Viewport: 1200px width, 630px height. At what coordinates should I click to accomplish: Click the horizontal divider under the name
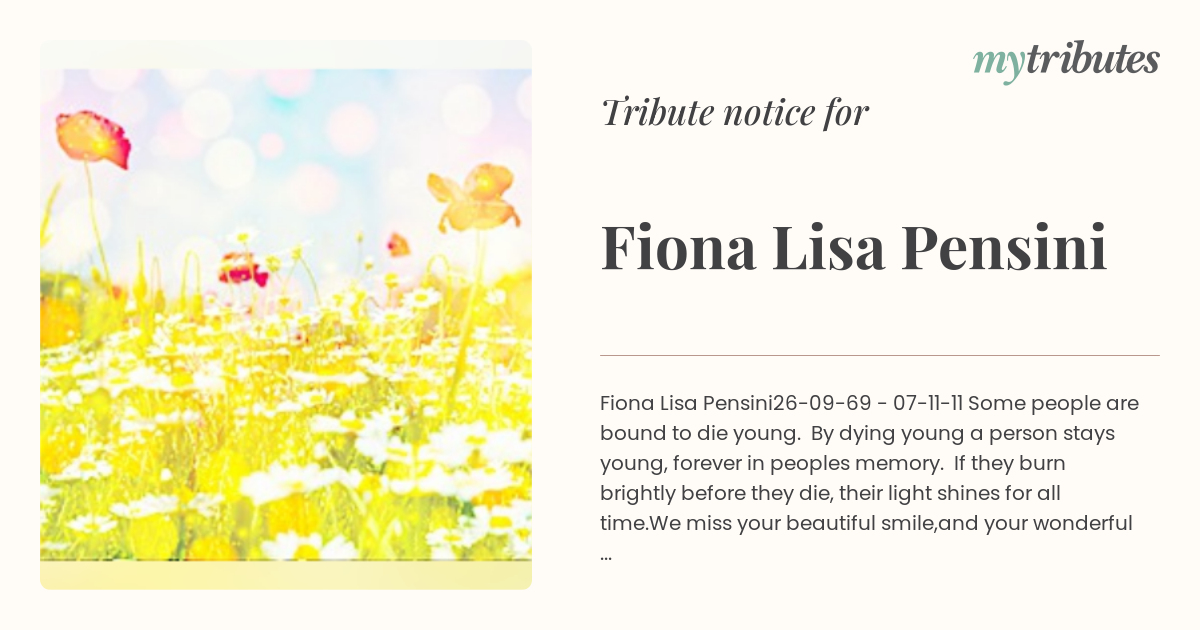pyautogui.click(x=879, y=355)
